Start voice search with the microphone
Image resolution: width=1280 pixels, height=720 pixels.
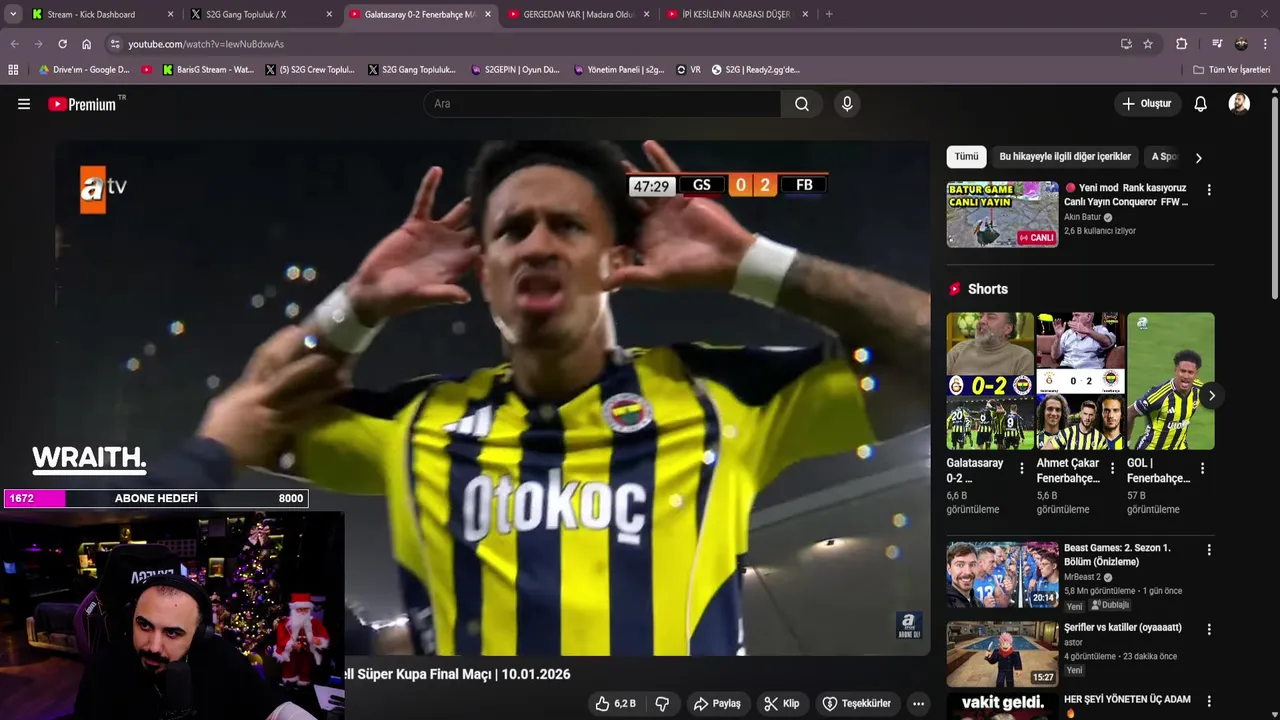[x=847, y=104]
